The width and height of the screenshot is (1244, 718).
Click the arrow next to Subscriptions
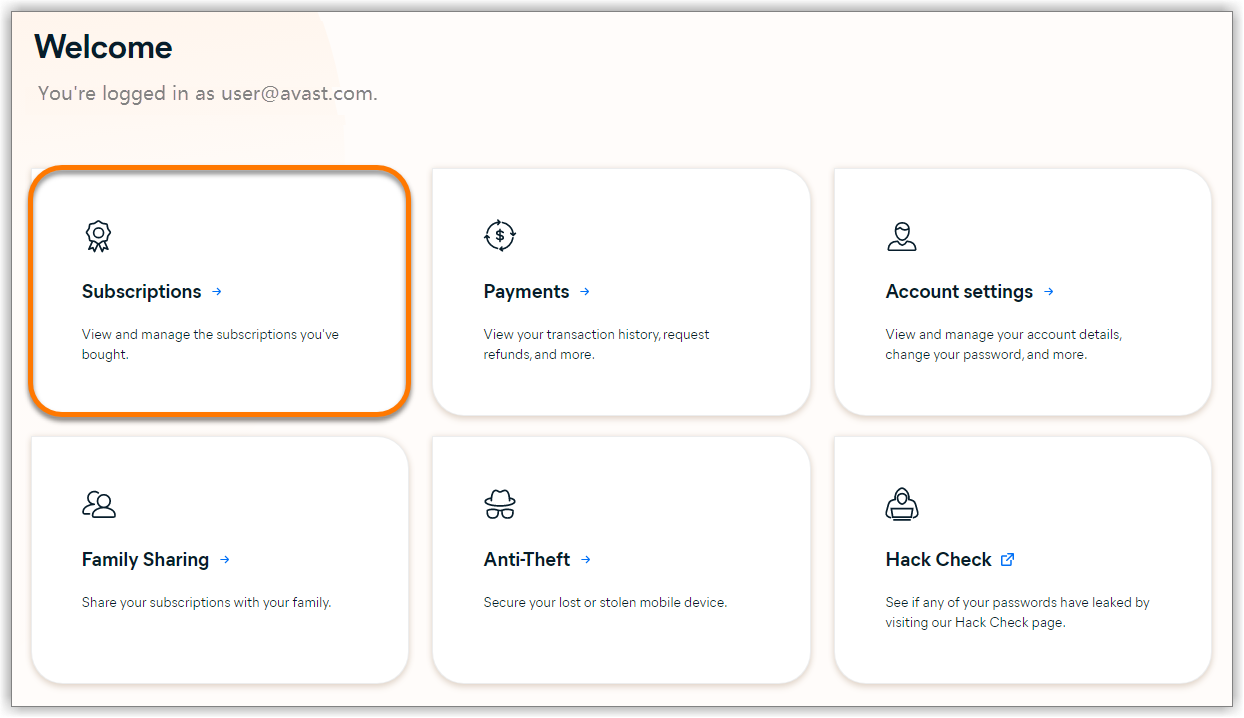217,292
